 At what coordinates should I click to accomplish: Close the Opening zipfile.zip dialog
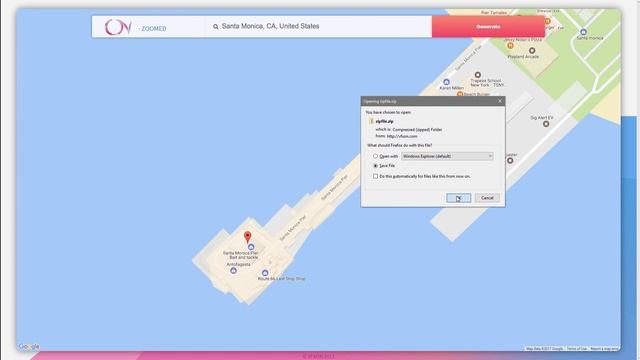tap(500, 101)
